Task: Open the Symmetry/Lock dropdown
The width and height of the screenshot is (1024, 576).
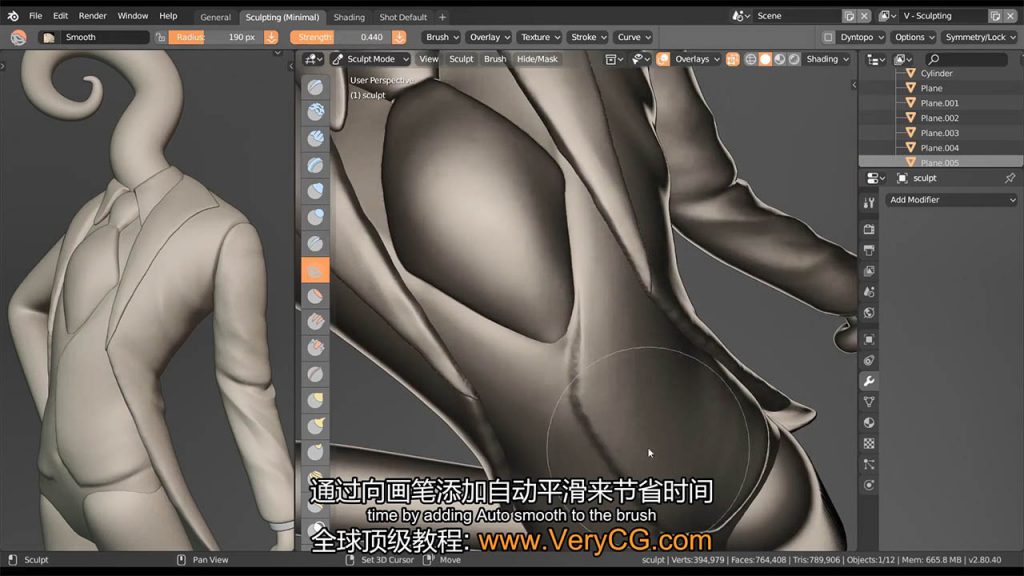Action: tap(980, 37)
